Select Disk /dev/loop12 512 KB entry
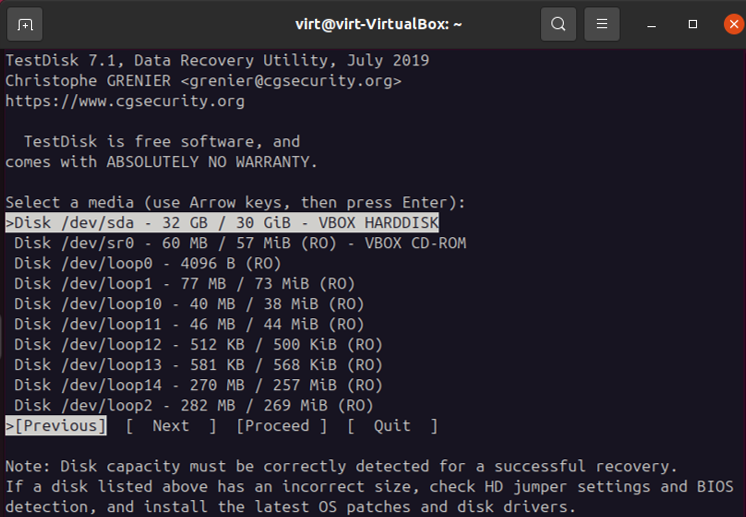Screen dimensions: 746x517 tap(198, 345)
